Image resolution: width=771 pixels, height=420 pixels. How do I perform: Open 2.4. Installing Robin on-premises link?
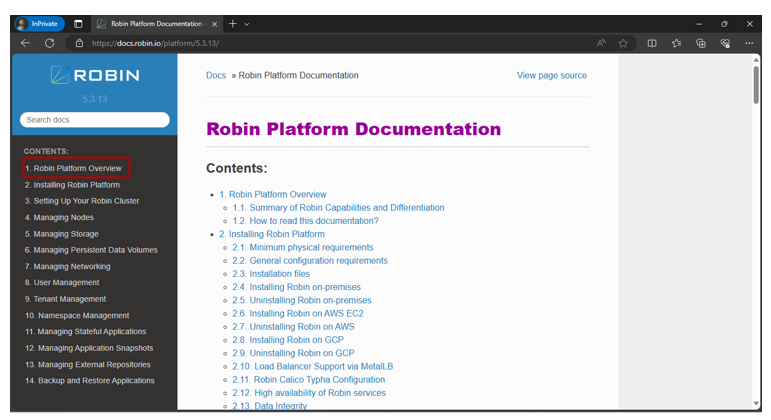click(x=297, y=287)
